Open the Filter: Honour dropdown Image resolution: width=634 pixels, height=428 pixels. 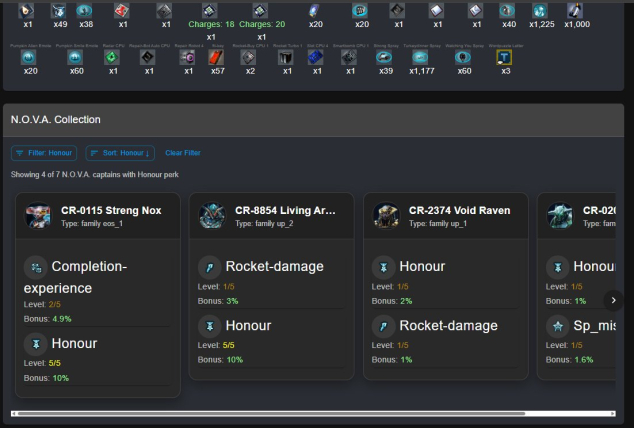coord(44,153)
